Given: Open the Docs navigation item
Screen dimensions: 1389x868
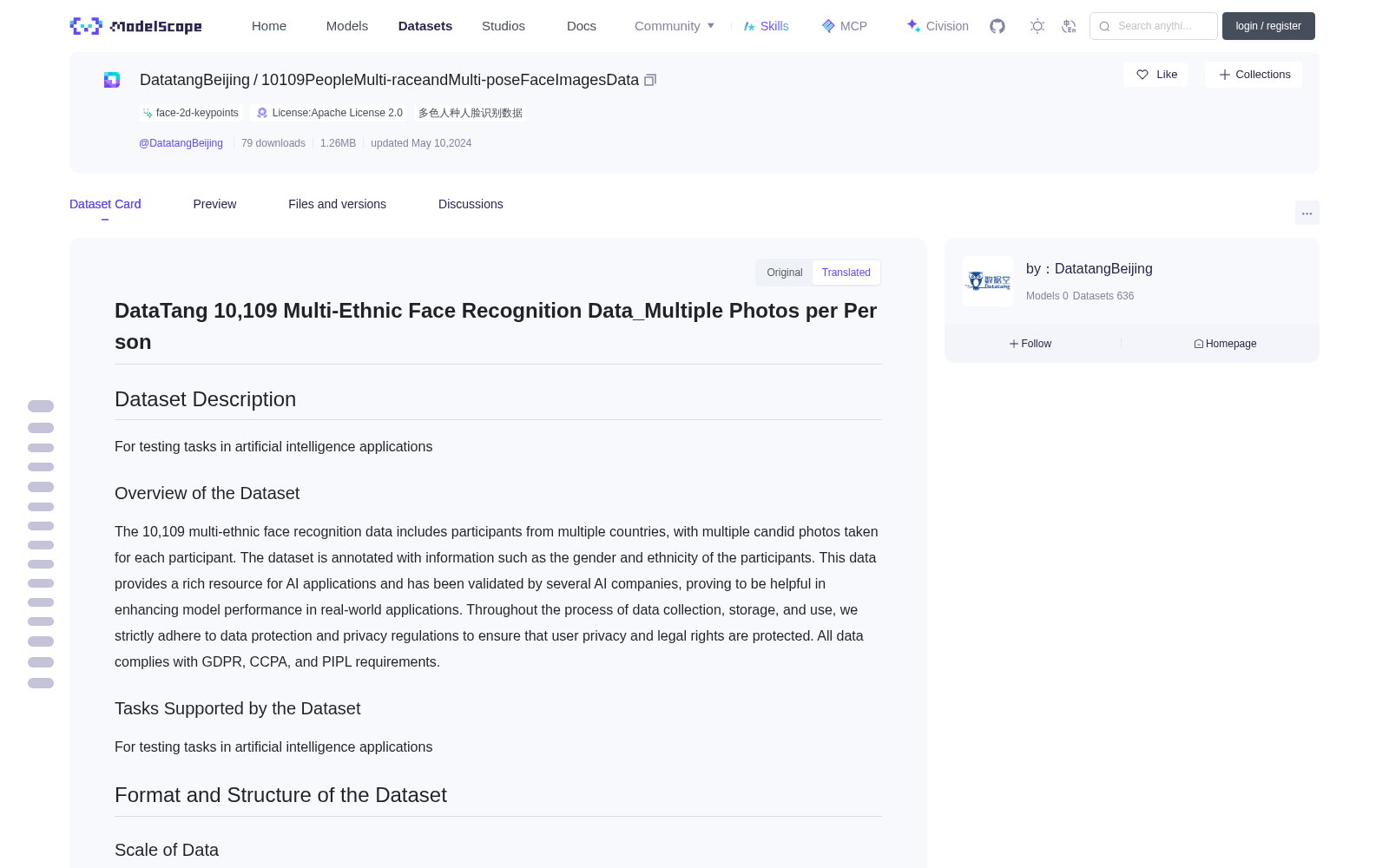Looking at the screenshot, I should point(582,26).
